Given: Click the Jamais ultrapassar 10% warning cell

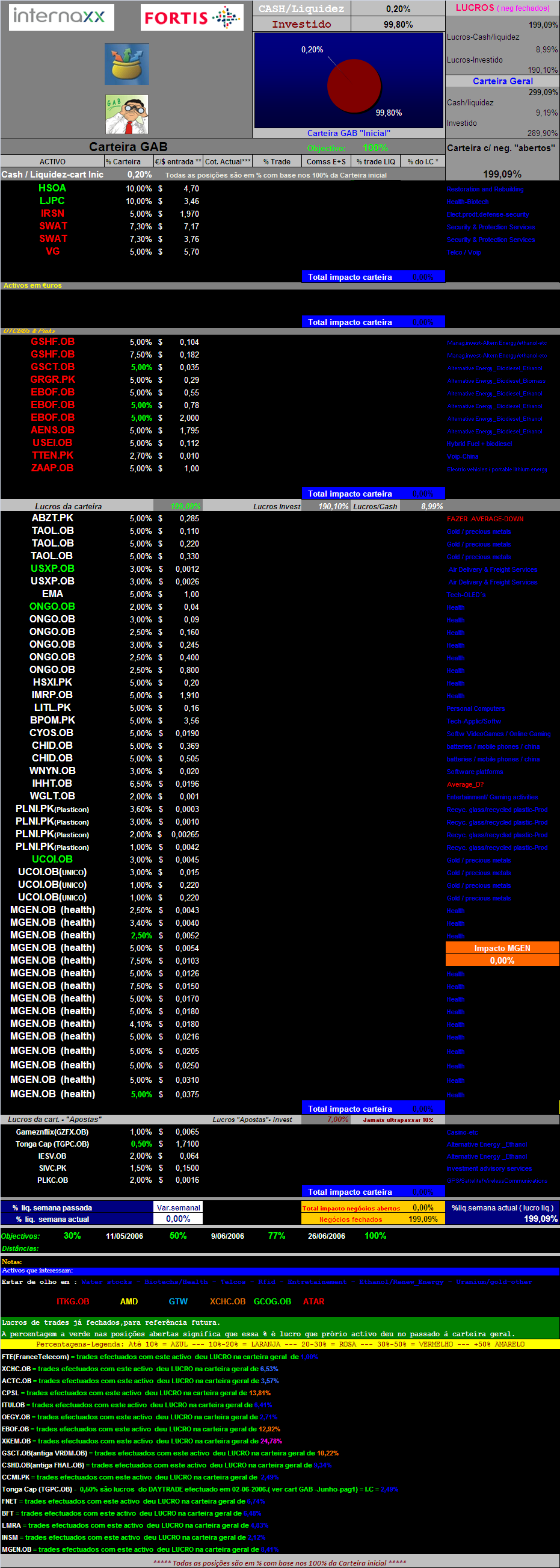Looking at the screenshot, I should click(398, 1120).
